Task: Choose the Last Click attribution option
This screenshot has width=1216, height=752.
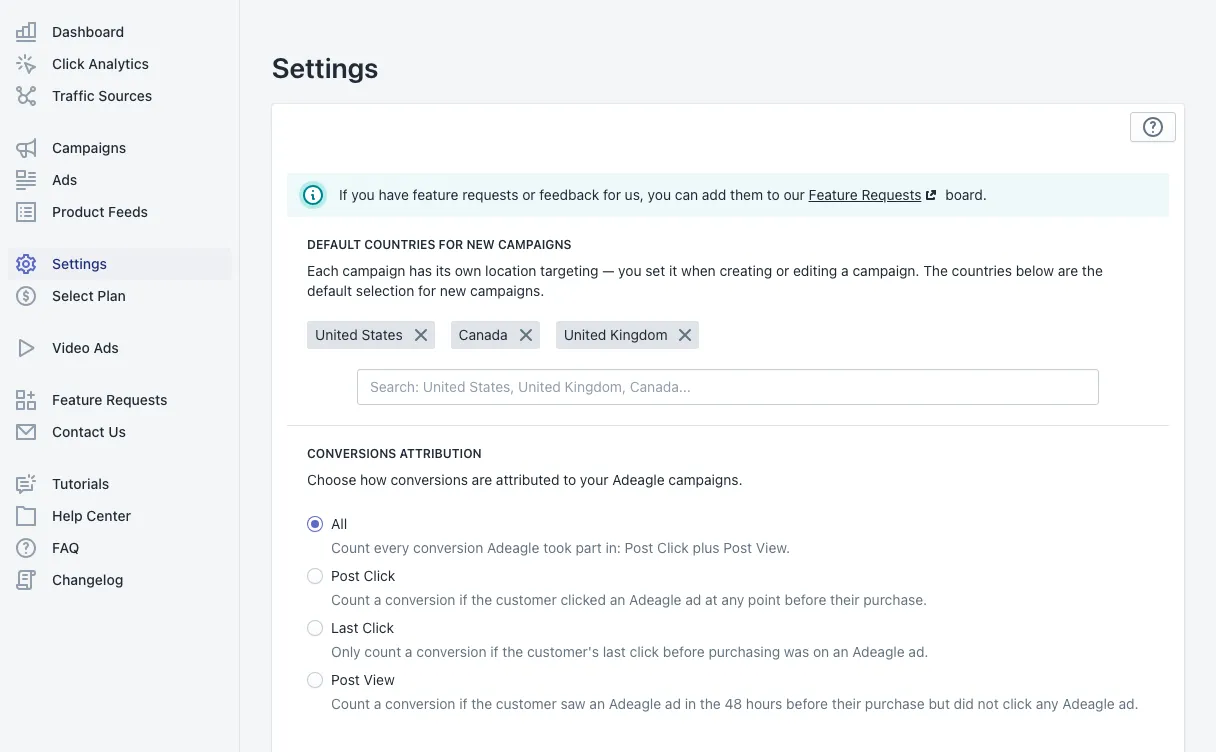Action: click(x=315, y=628)
